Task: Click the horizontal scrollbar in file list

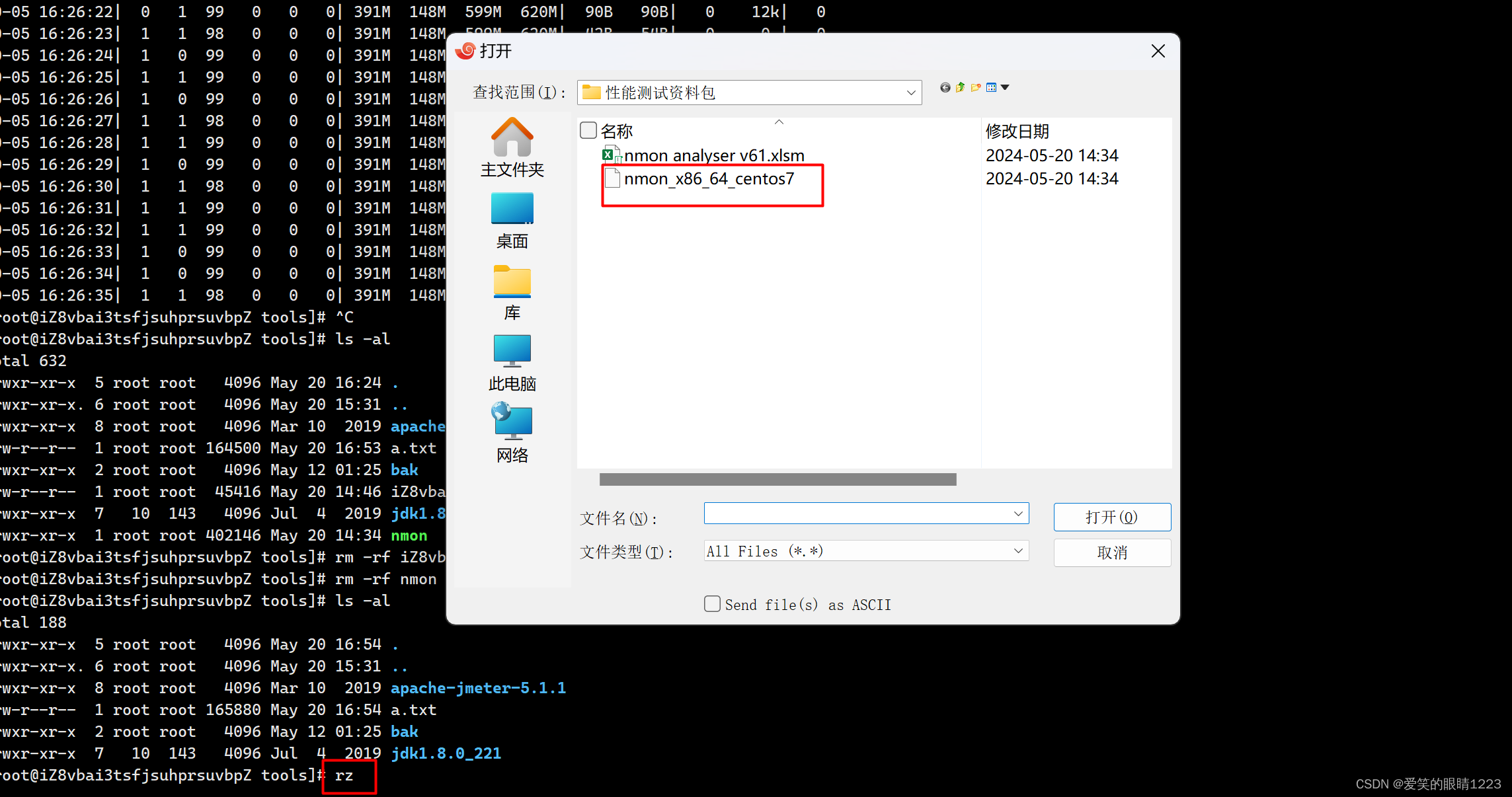Action: 777,479
